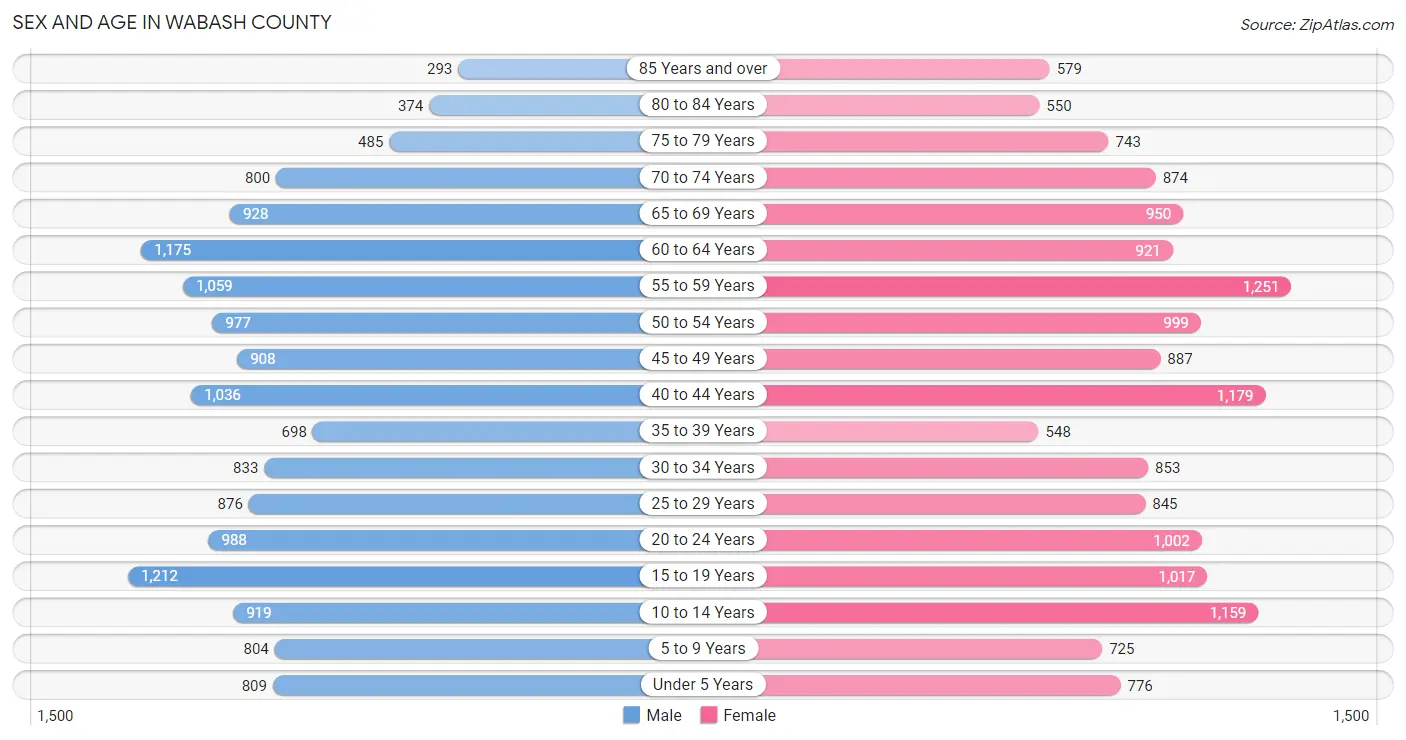Viewport: 1406px width, 740px height.
Task: Click the chart title Sex and Age in Wabash County
Action: click(x=172, y=22)
